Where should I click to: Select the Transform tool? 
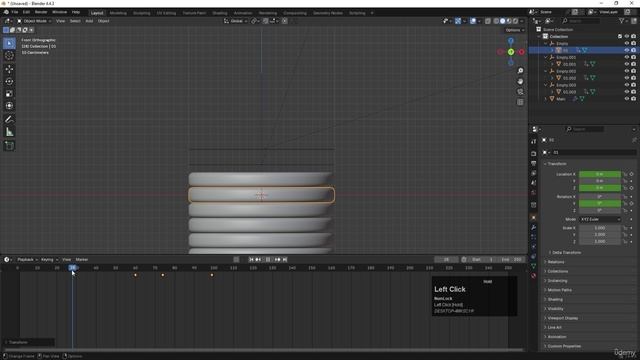tap(9, 106)
